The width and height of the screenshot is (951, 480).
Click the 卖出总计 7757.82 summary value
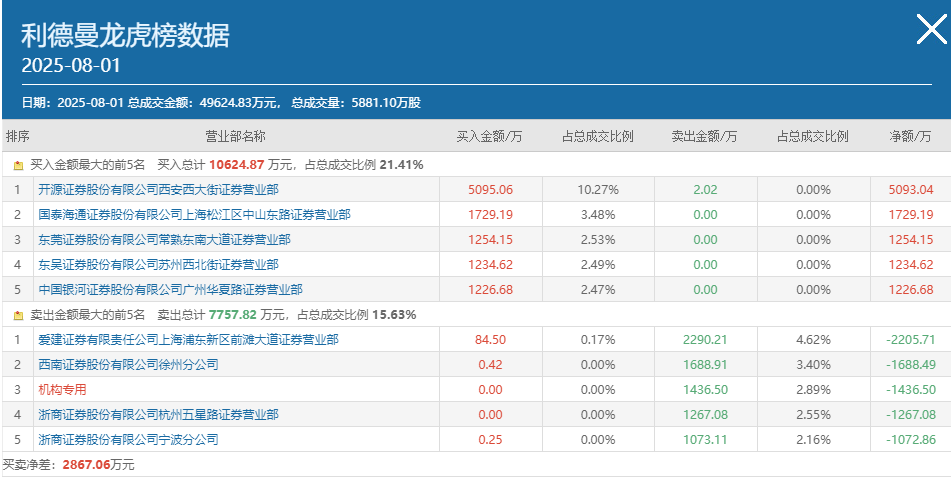(233, 314)
